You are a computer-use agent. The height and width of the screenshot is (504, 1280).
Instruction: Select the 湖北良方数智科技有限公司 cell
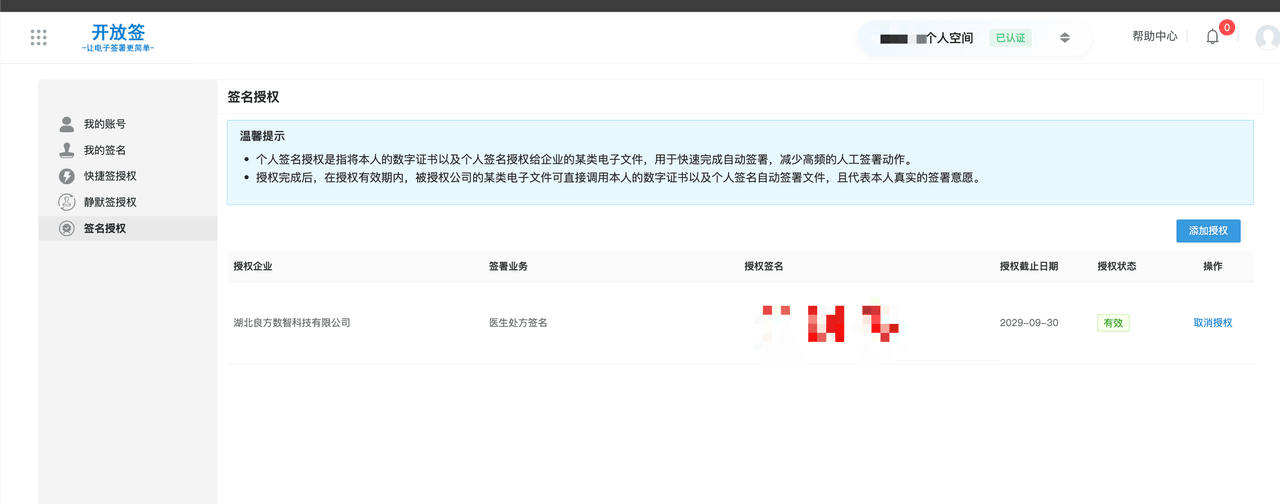tap(292, 323)
